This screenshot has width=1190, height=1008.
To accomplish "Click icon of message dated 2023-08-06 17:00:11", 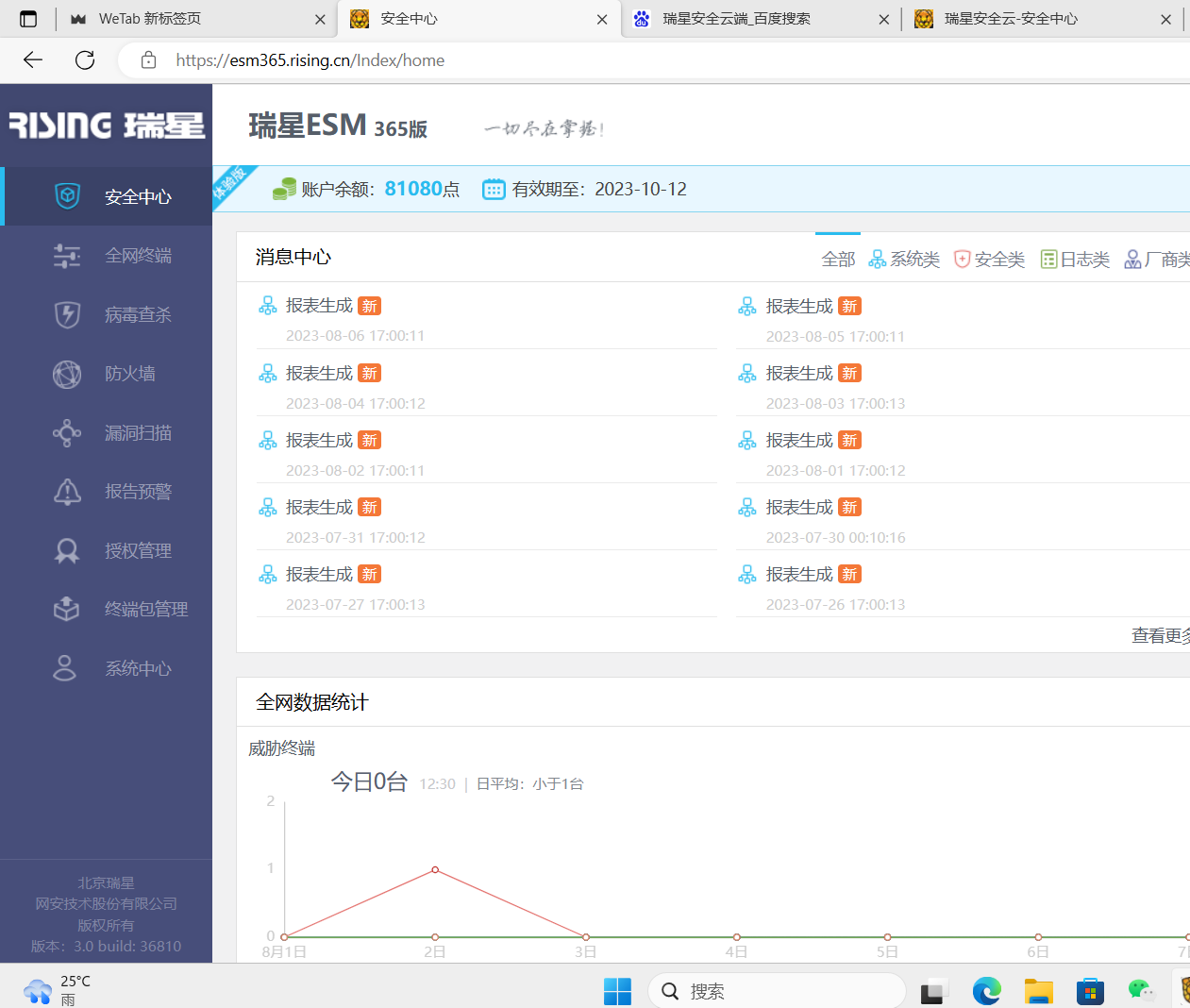I will coord(268,306).
